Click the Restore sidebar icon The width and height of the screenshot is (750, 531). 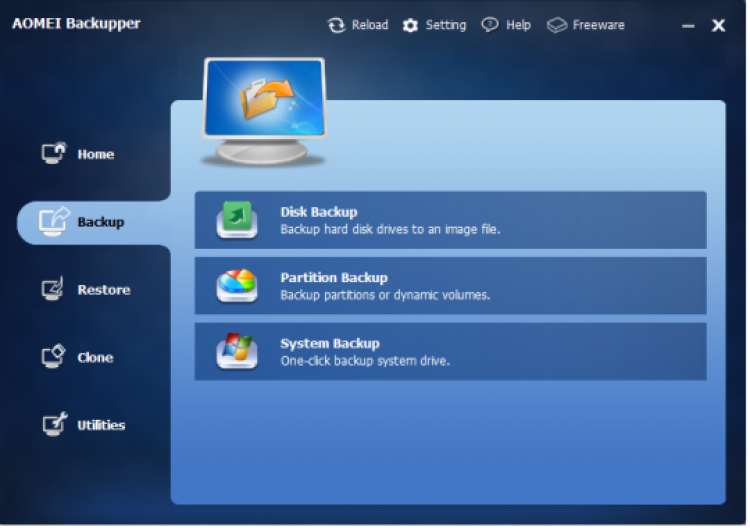pyautogui.click(x=53, y=289)
